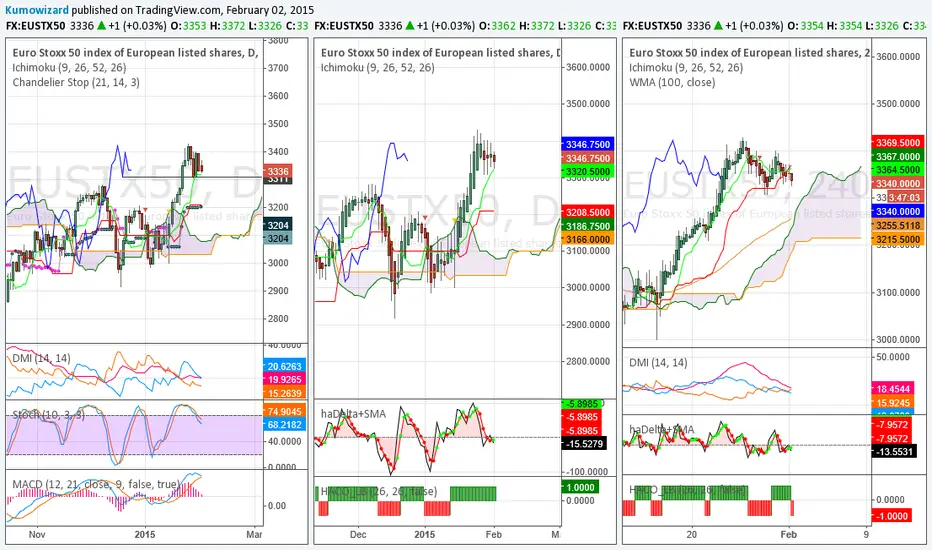
Task: Select the Chandelier Stop (21, 14, 3) indicator label
Action: [76, 82]
